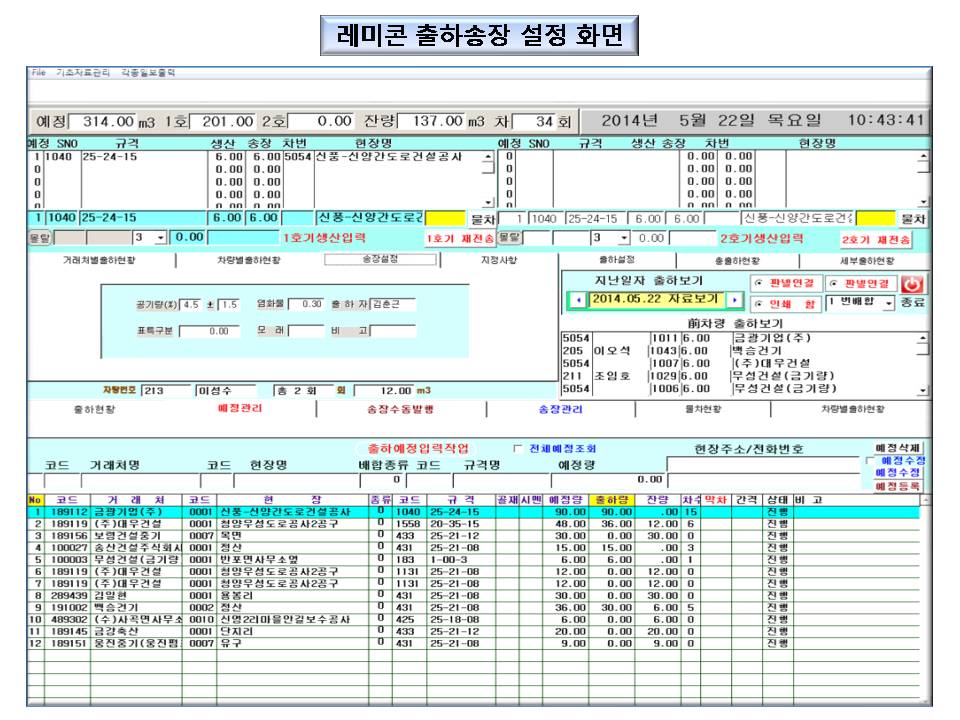Select first 판별연결 radio option
This screenshot has height=720, width=960.
tap(786, 283)
